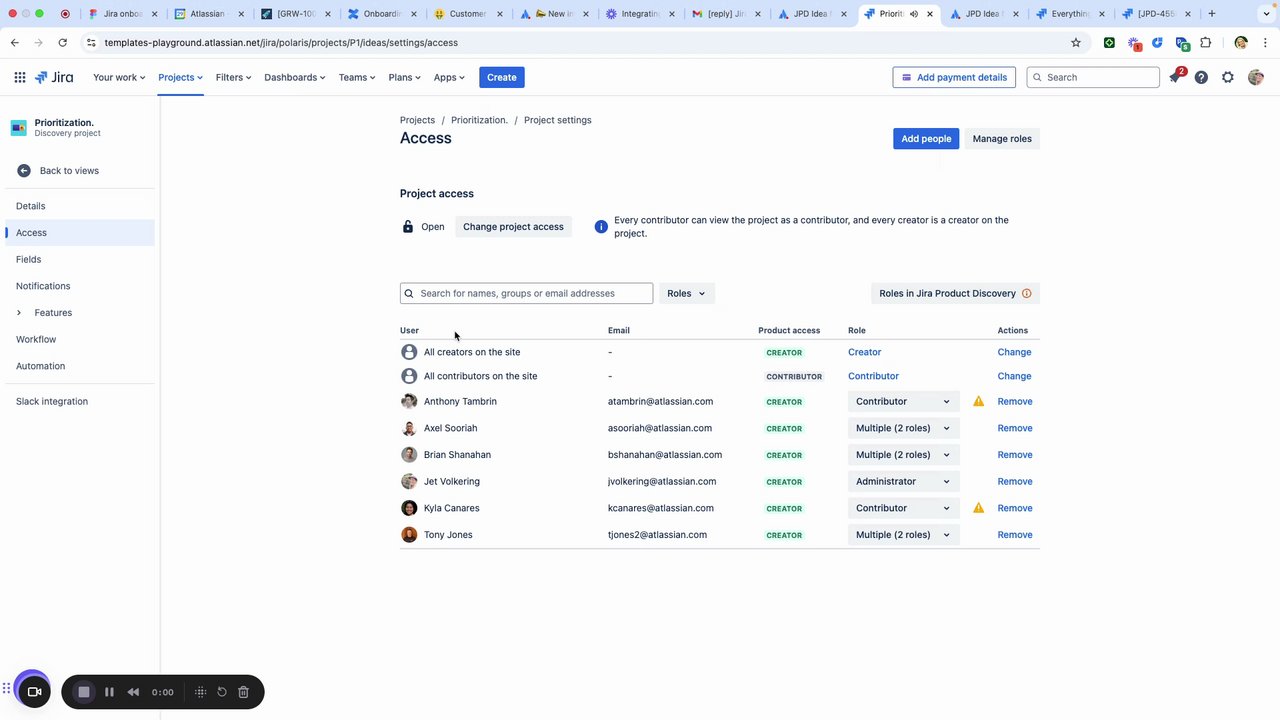Reload the page in the browser
The width and height of the screenshot is (1280, 720).
click(62, 43)
